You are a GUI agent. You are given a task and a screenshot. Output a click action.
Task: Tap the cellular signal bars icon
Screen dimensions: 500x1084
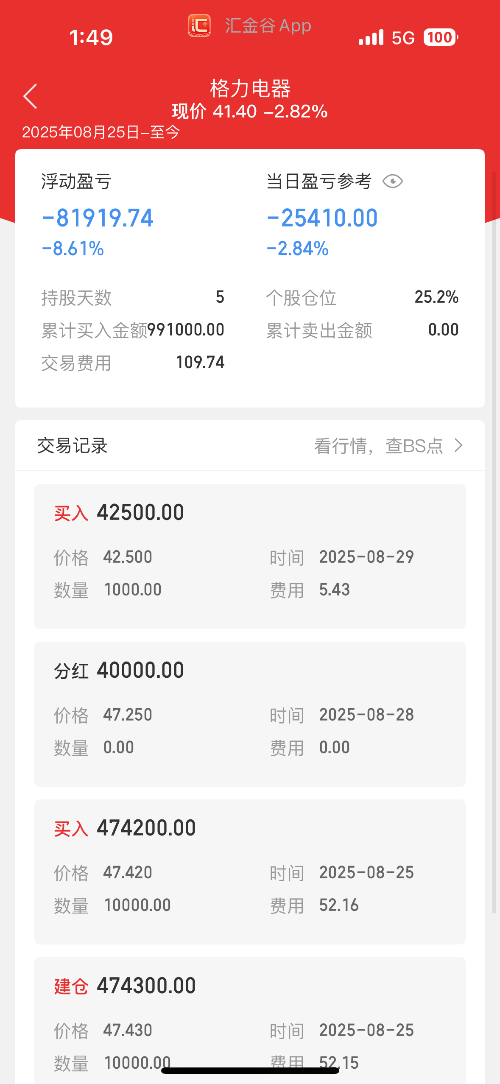tap(371, 37)
